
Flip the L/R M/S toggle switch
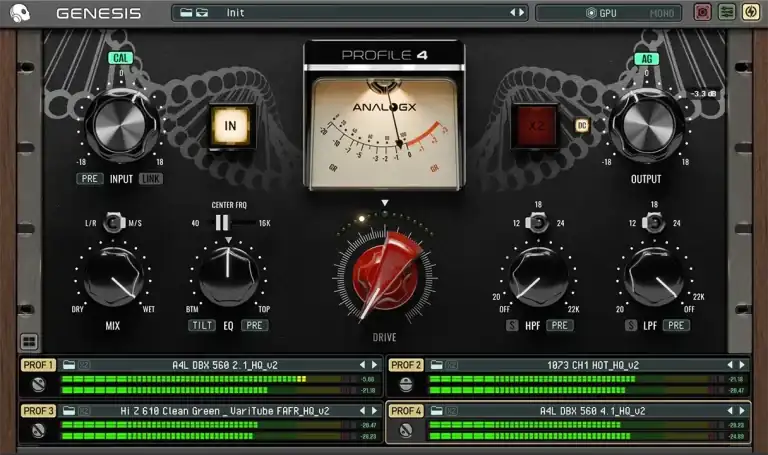(114, 223)
